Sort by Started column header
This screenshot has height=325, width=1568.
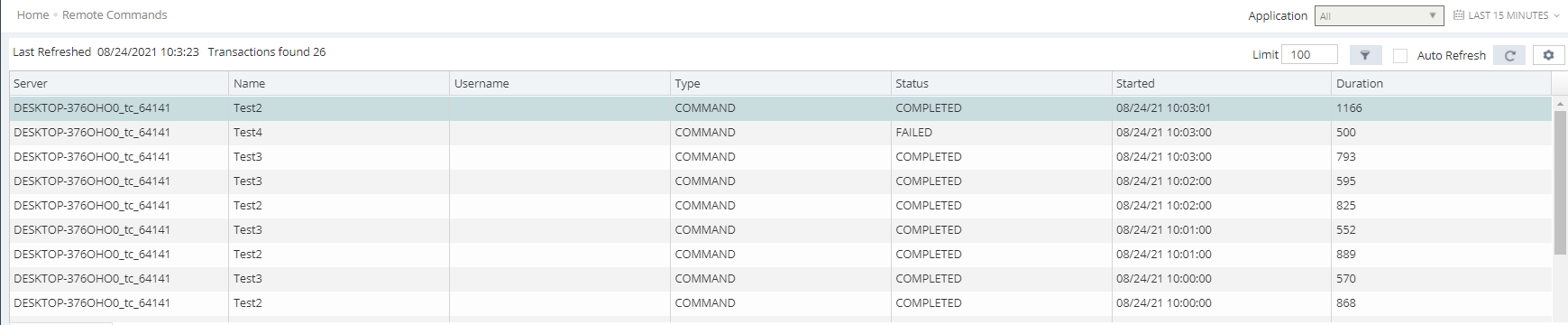point(1222,83)
